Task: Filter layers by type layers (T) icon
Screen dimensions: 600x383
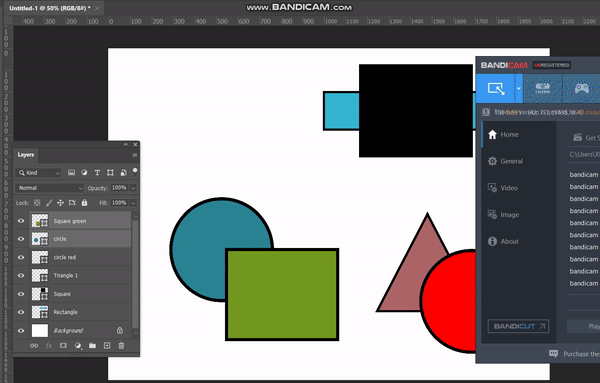Action: [x=97, y=173]
